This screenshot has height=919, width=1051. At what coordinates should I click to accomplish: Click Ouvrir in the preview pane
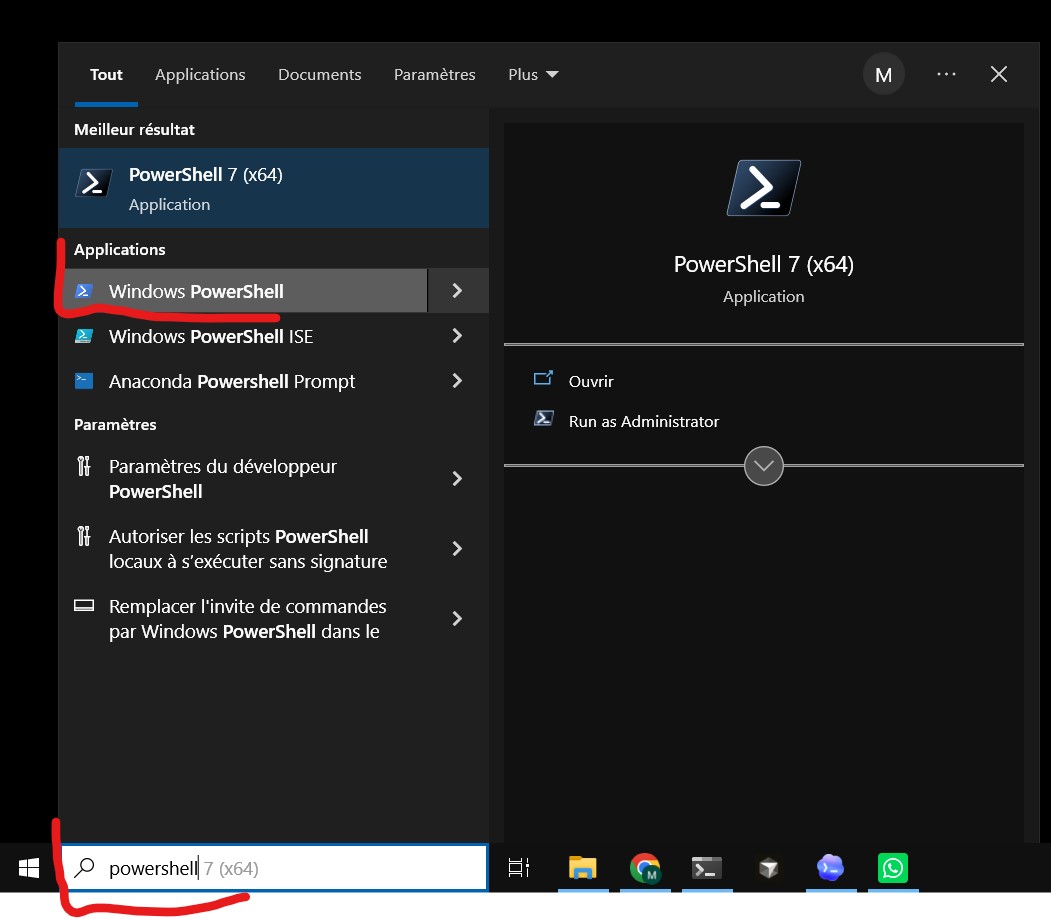click(591, 381)
